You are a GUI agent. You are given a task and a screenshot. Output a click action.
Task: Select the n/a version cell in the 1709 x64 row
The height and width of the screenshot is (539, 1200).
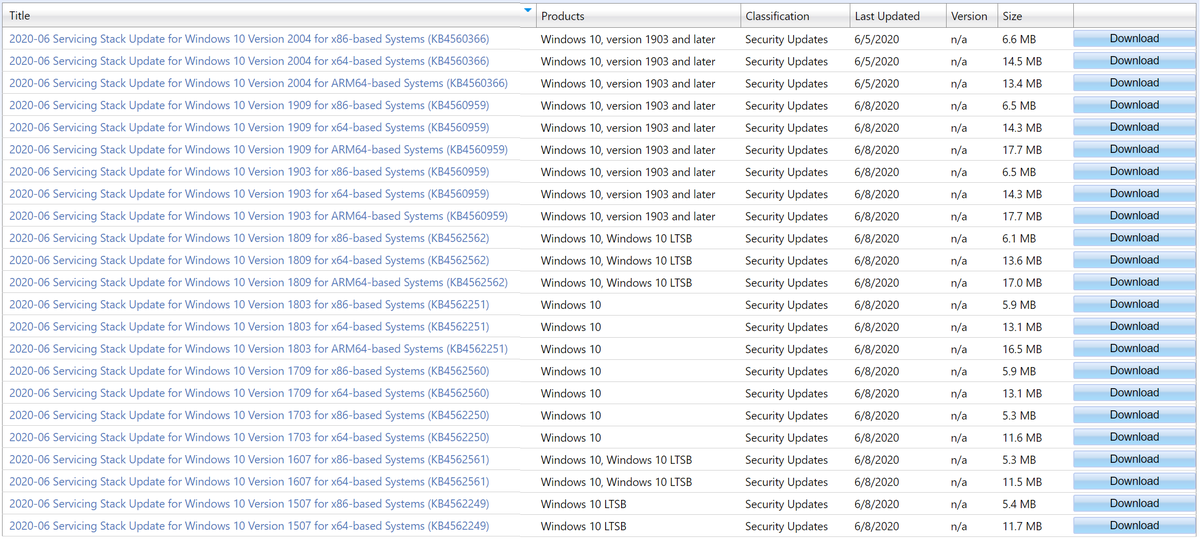[x=959, y=394]
